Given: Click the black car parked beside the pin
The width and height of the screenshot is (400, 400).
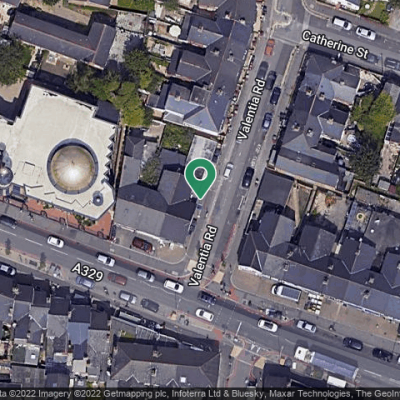Looking at the screenshot, I should tap(248, 177).
